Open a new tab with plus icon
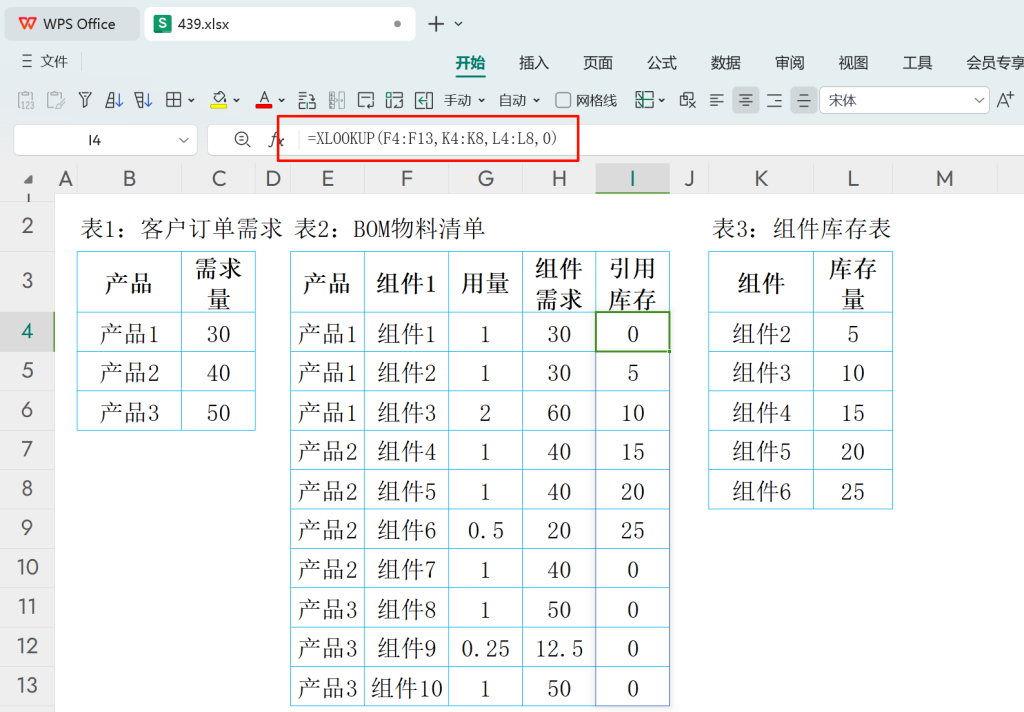1024x712 pixels. 436,24
